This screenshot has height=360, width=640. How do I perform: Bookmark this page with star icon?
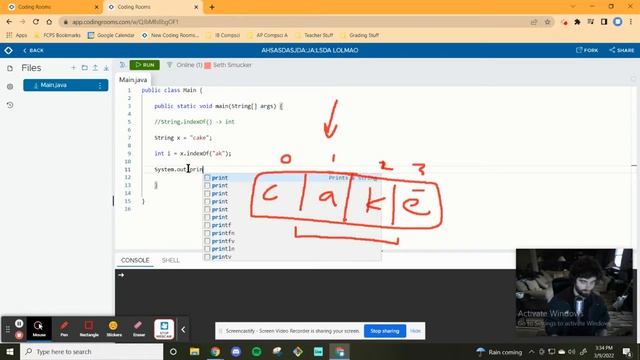tap(547, 22)
